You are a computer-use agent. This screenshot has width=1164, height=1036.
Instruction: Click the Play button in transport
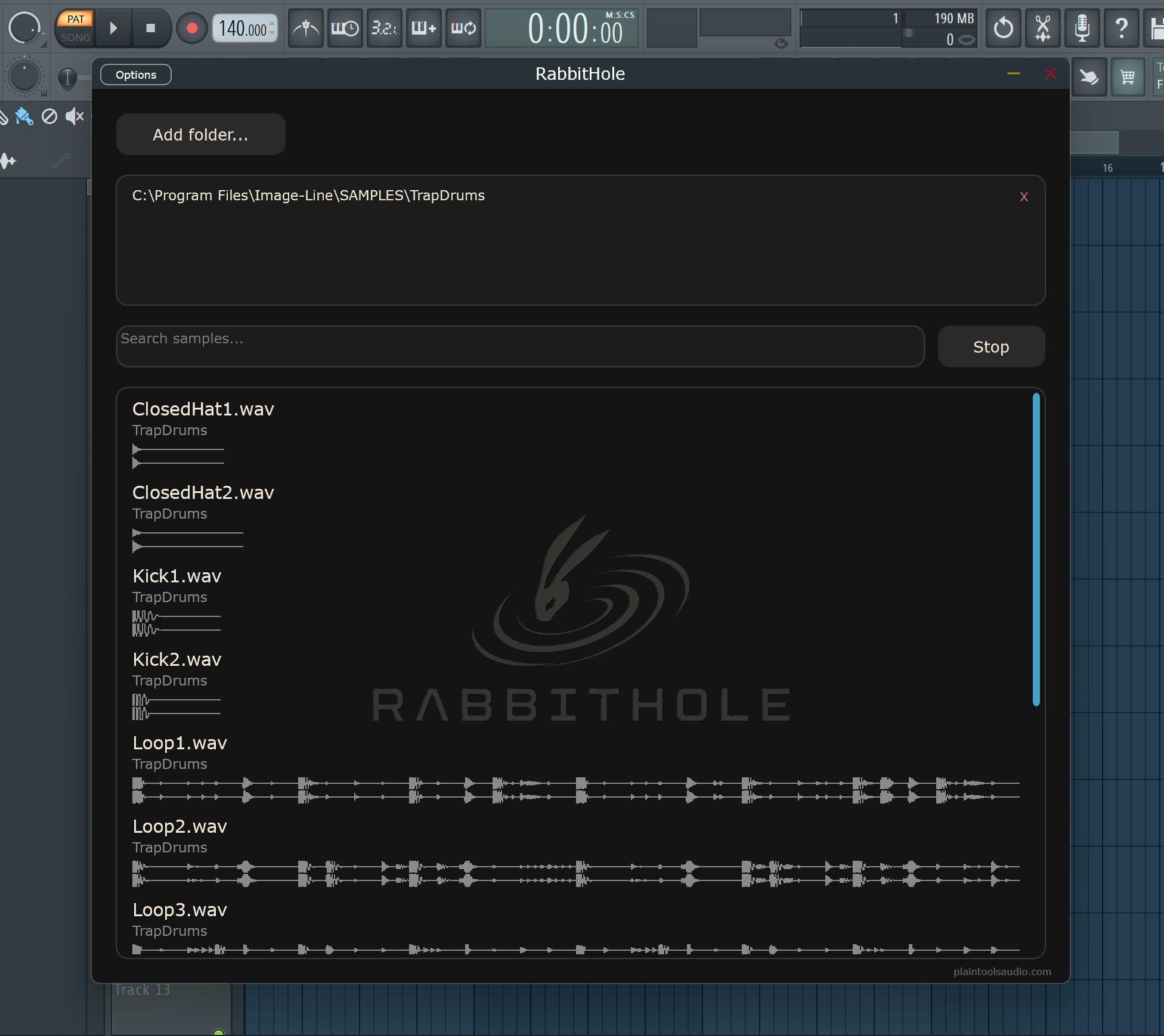pyautogui.click(x=114, y=28)
